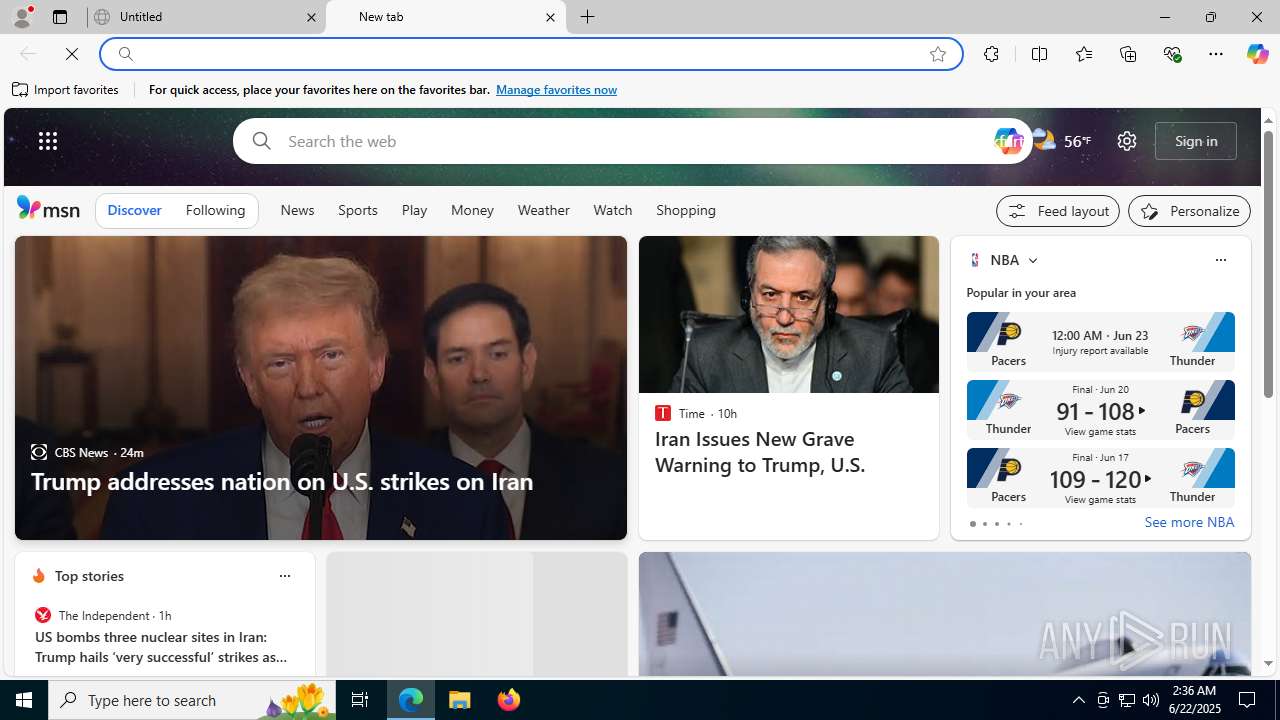Open the Extensions puzzle icon
Screen dimensions: 1280x720
(x=991, y=54)
